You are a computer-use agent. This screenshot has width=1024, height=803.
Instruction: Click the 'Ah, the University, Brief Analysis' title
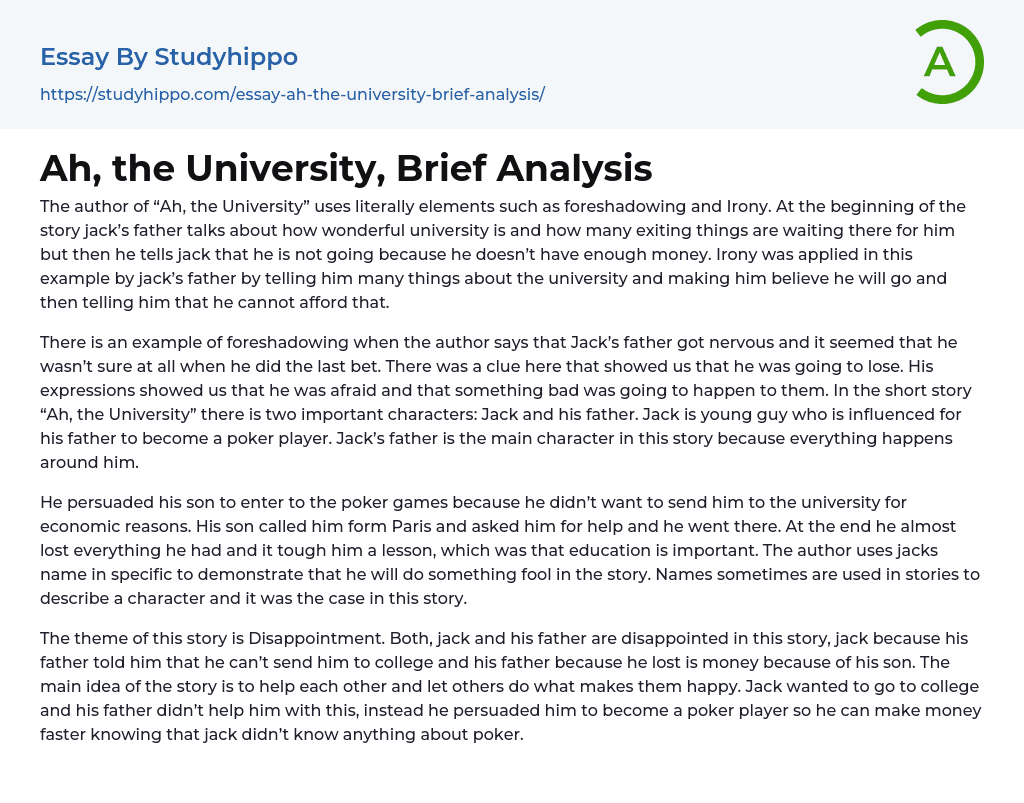pos(346,168)
